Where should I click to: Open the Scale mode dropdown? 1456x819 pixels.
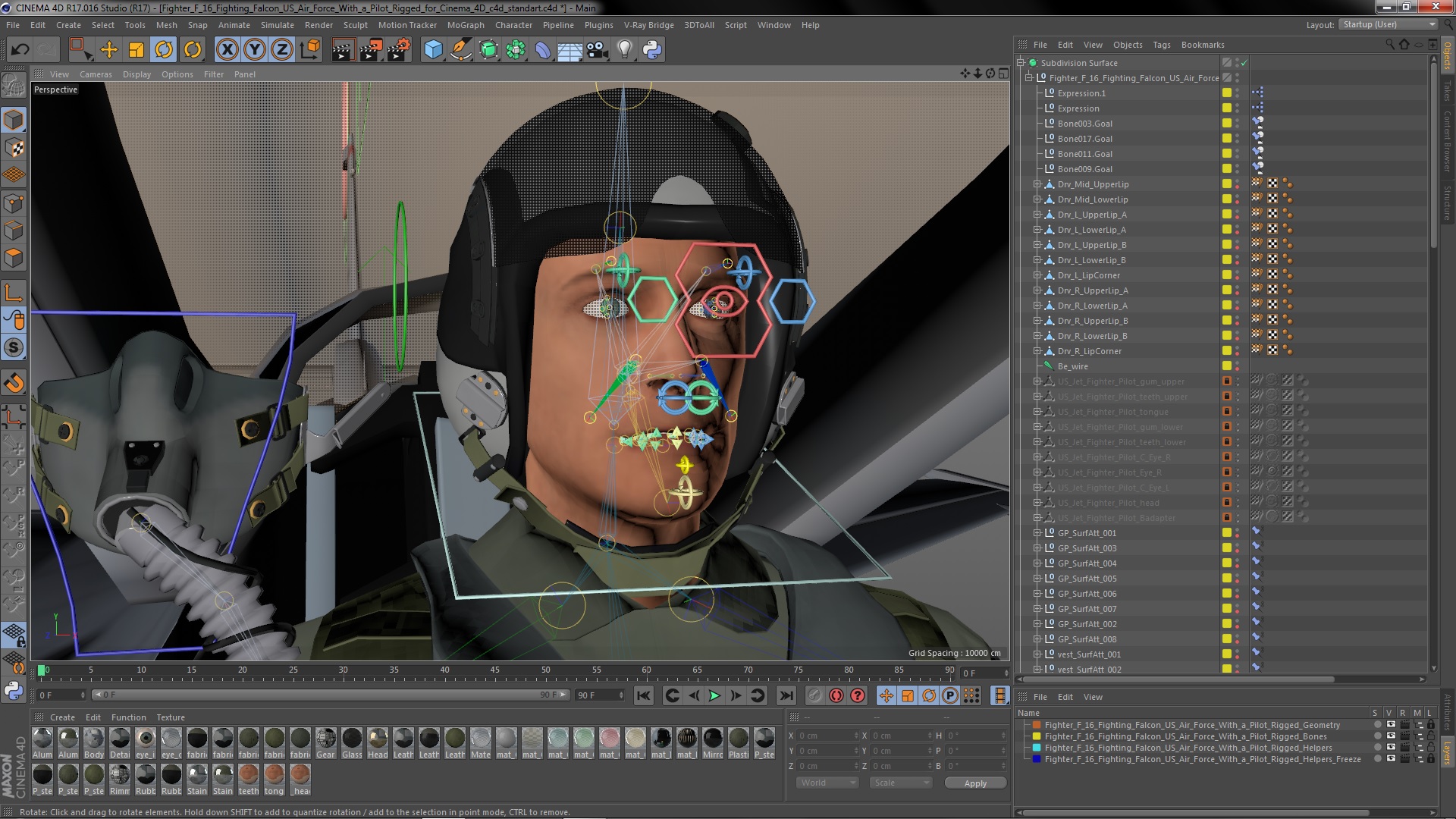(x=900, y=783)
